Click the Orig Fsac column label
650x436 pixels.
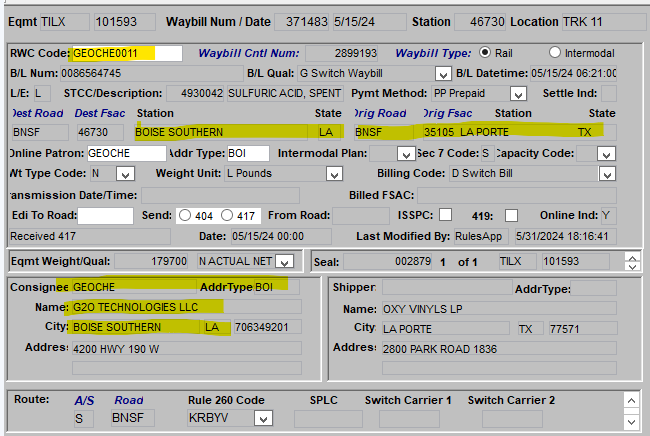447,113
